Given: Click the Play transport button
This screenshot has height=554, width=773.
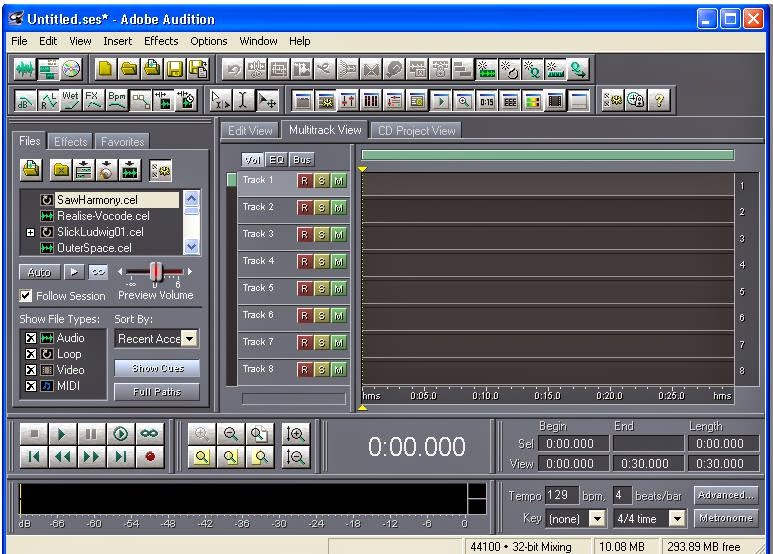Looking at the screenshot, I should click(62, 434).
